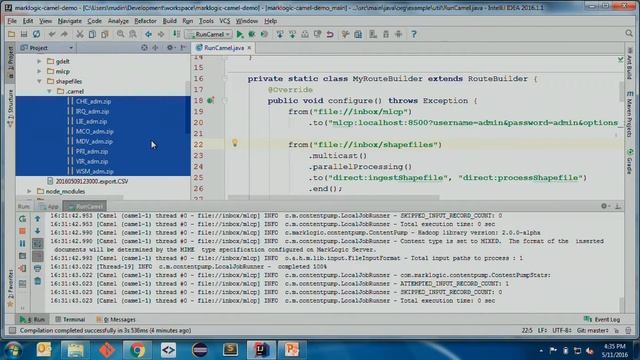Click the VCS Update Project icon
This screenshot has width=640, height=360.
pos(280,34)
